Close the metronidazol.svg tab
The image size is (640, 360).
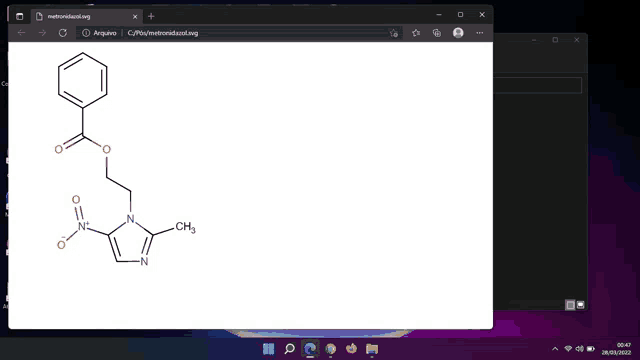click(x=135, y=17)
